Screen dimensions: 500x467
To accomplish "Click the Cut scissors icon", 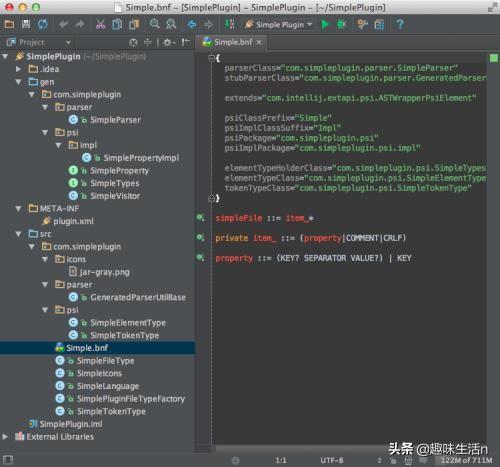I will coord(100,24).
